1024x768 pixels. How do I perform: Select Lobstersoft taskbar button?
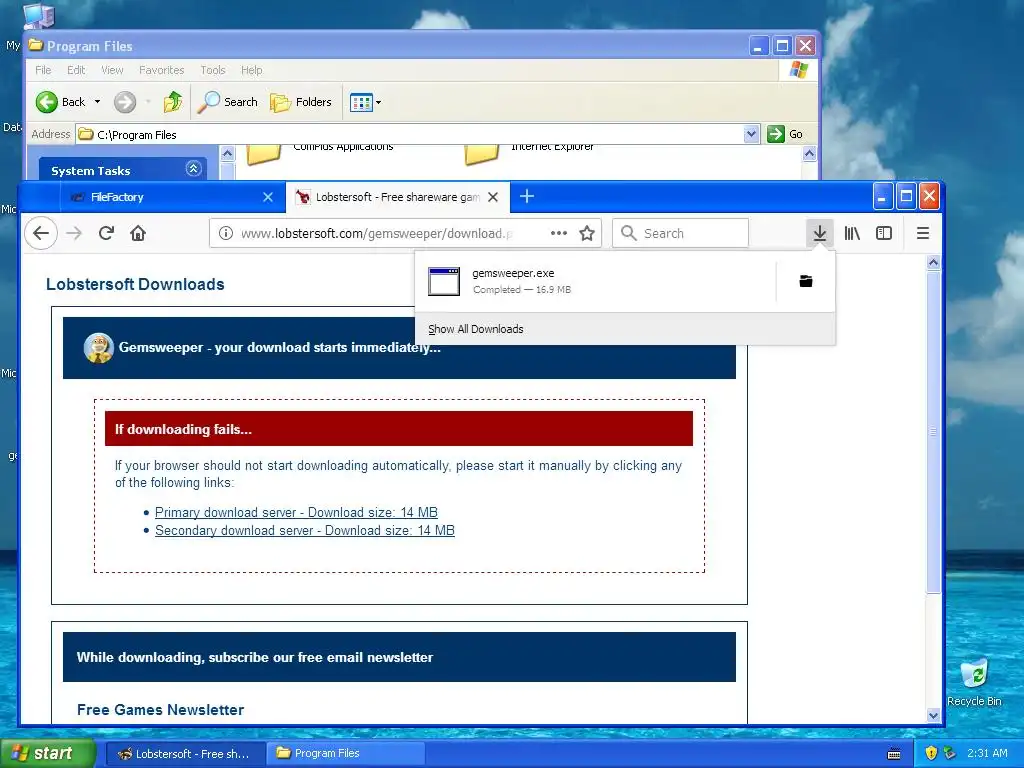185,754
